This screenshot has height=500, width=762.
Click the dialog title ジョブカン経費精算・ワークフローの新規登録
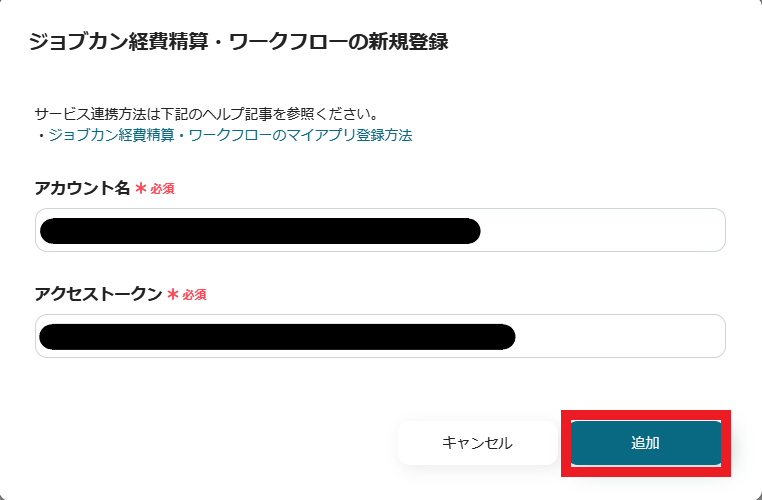coord(238,43)
